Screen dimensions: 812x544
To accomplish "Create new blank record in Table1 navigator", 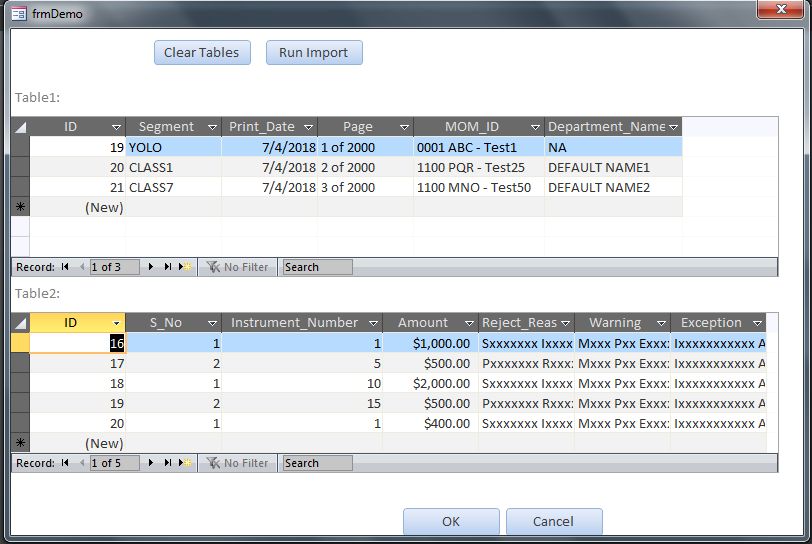I will point(185,267).
